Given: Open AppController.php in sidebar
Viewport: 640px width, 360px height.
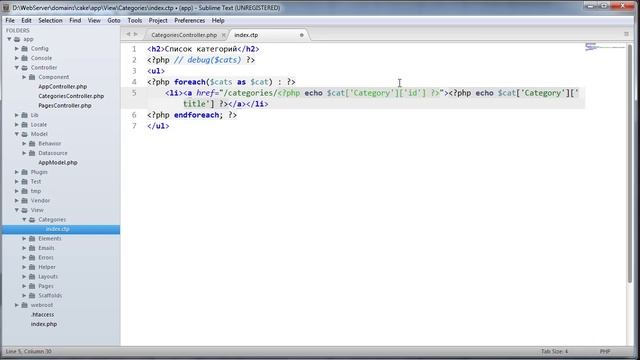Looking at the screenshot, I should pyautogui.click(x=62, y=87).
